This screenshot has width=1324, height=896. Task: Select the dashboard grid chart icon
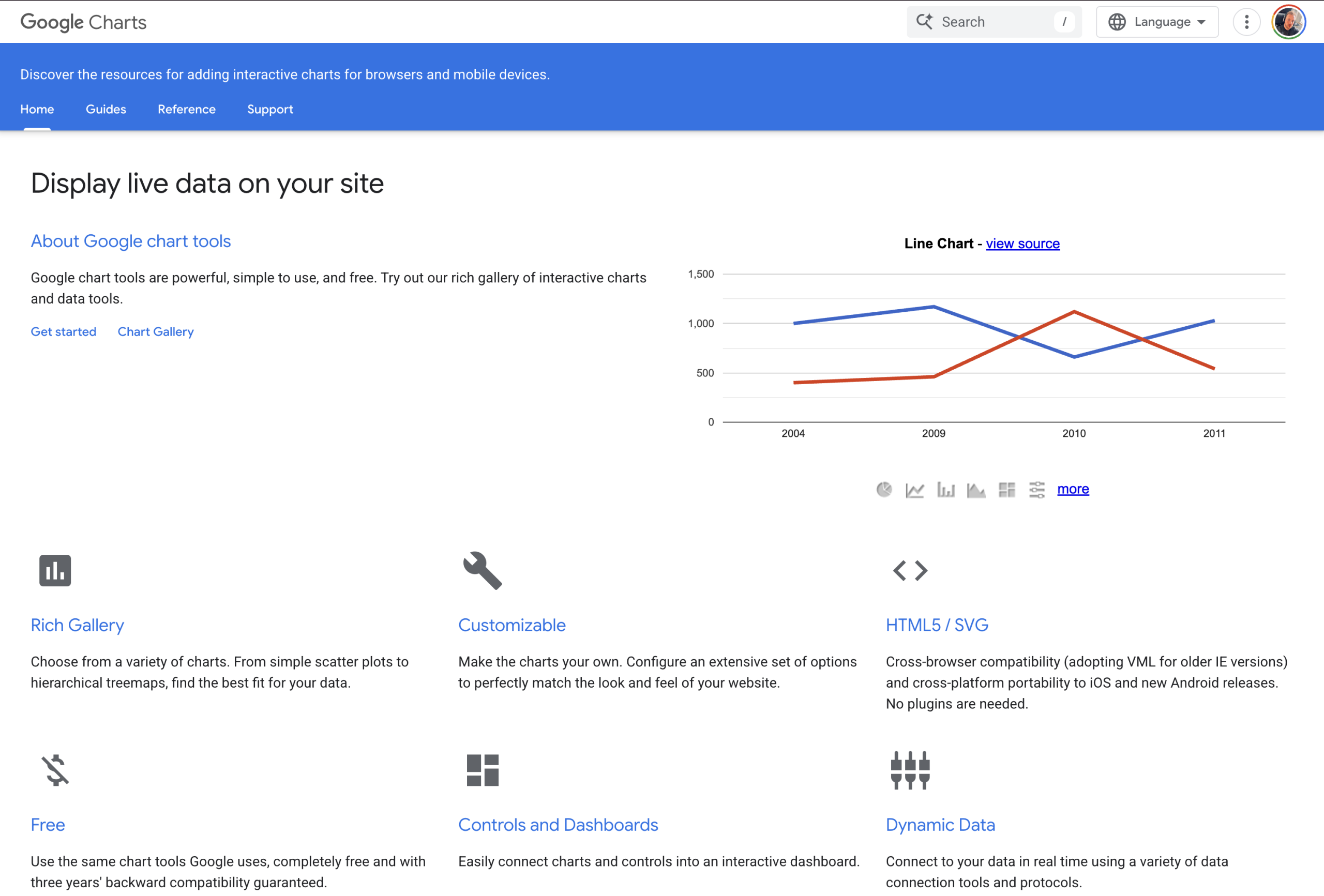[1006, 489]
